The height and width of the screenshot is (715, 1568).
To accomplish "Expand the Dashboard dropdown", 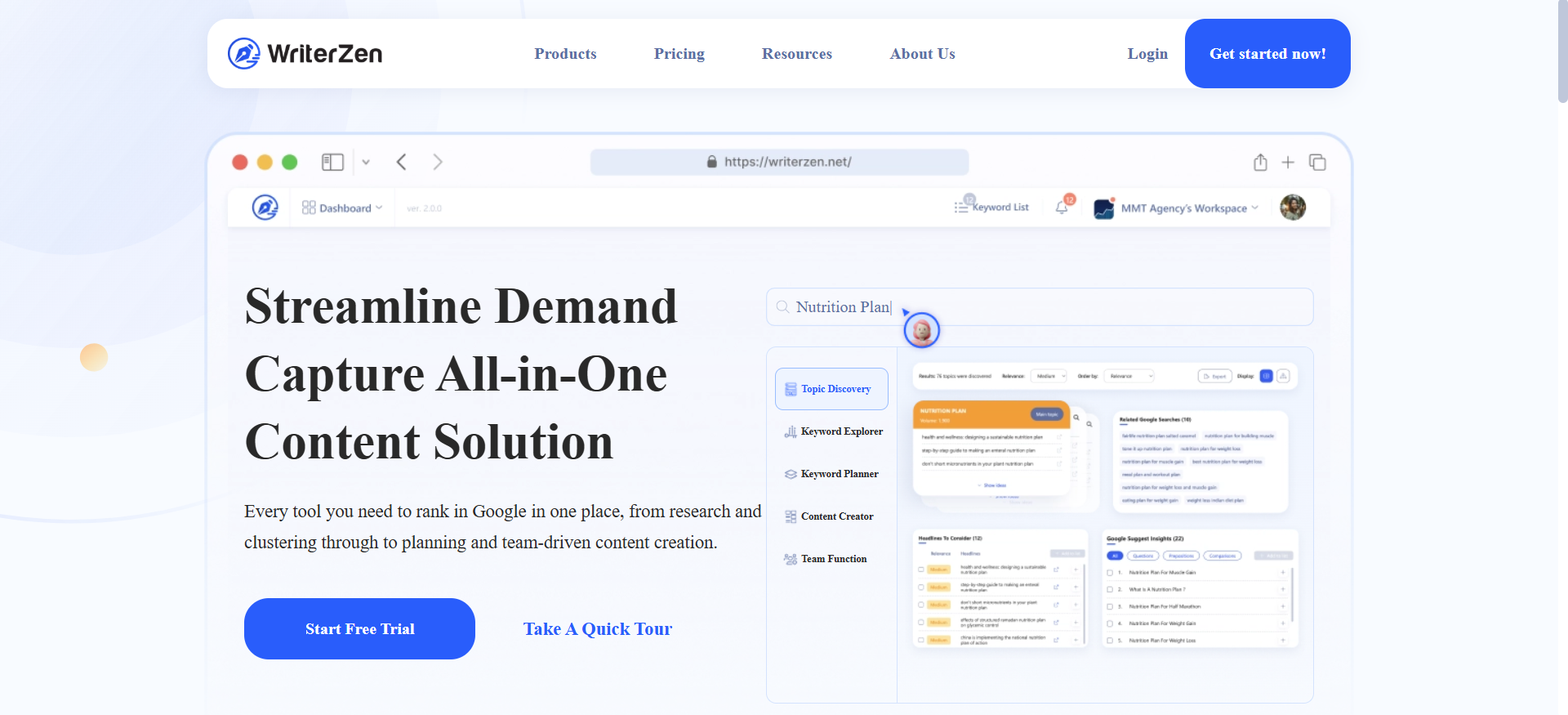I will click(342, 208).
